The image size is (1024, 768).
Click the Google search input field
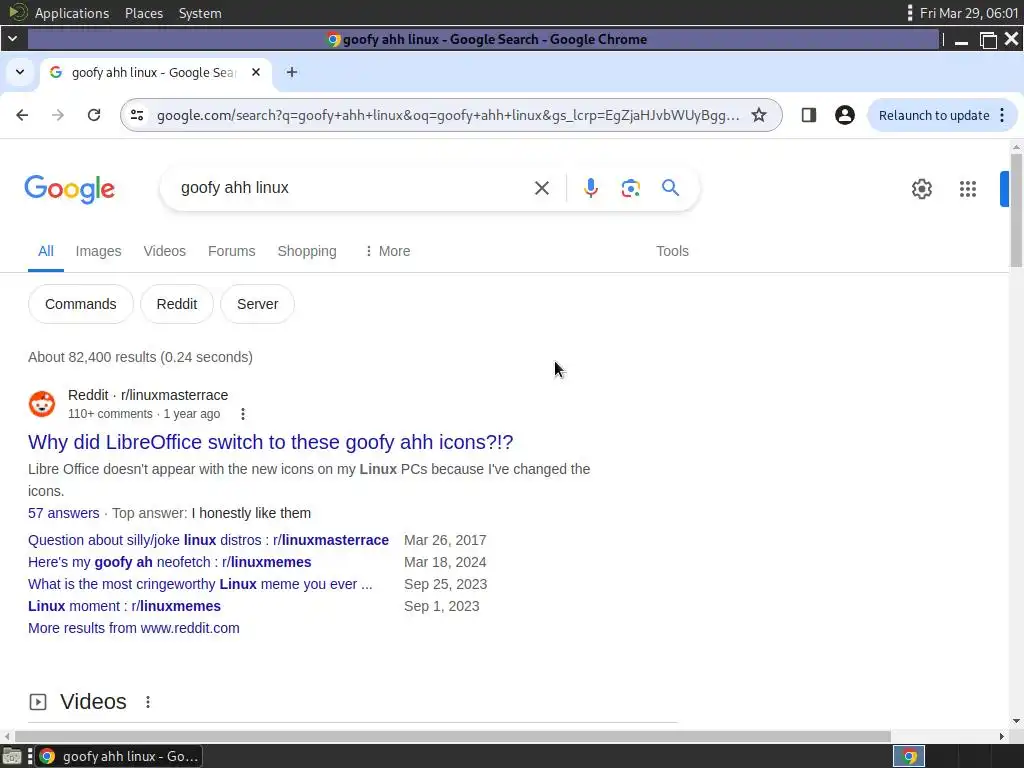pyautogui.click(x=353, y=188)
